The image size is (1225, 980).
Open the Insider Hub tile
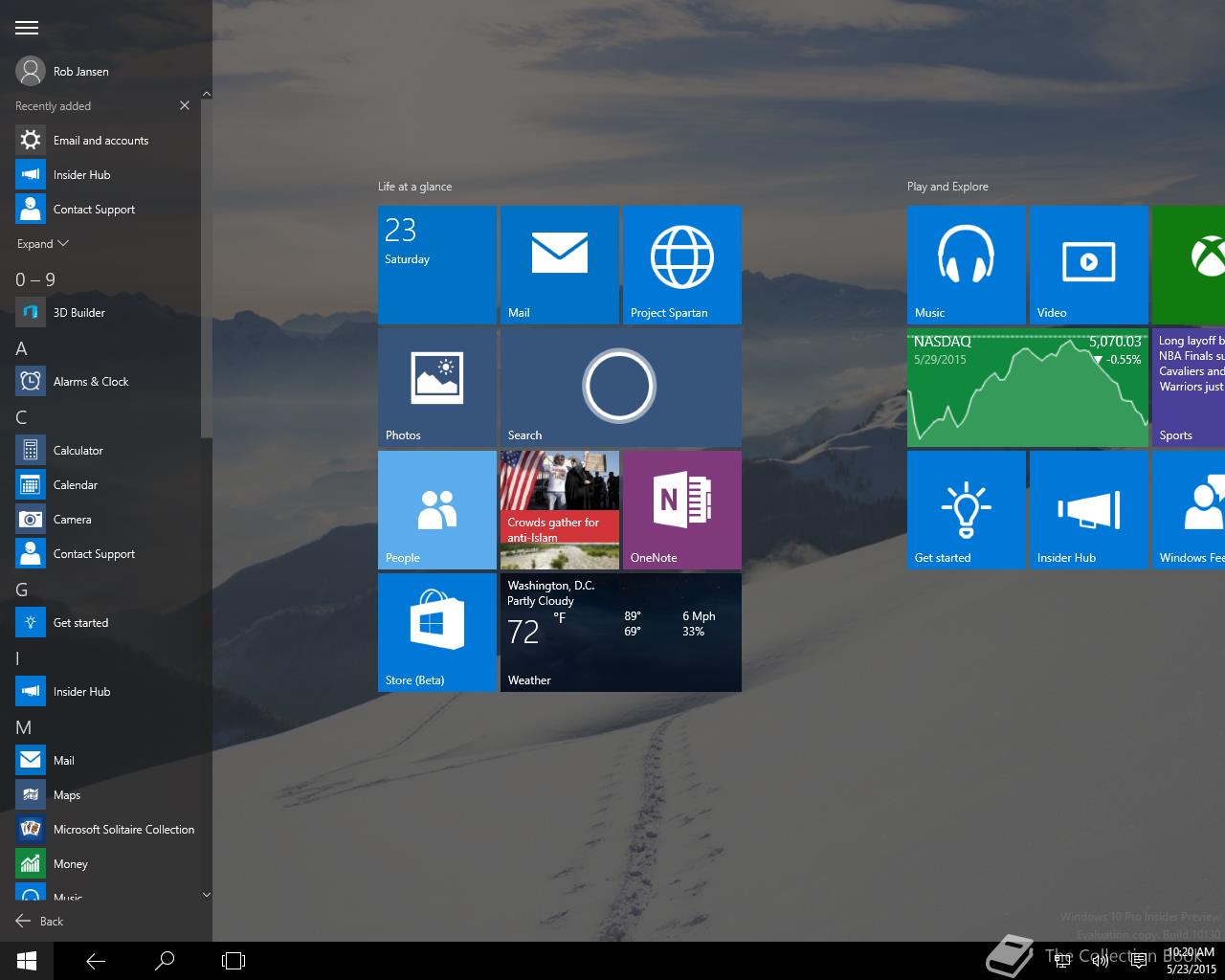1089,510
